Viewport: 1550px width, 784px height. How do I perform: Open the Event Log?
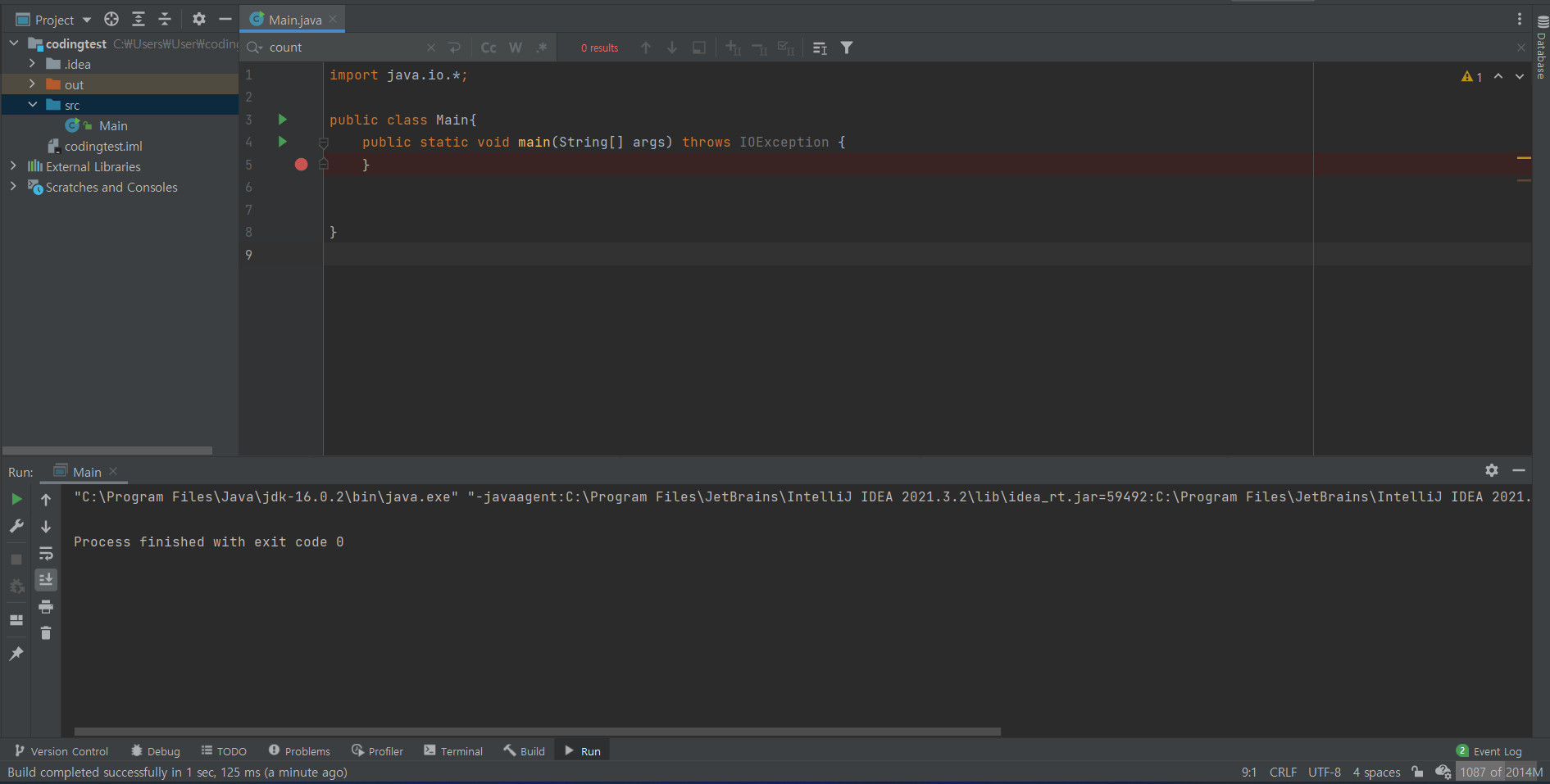(x=1498, y=750)
